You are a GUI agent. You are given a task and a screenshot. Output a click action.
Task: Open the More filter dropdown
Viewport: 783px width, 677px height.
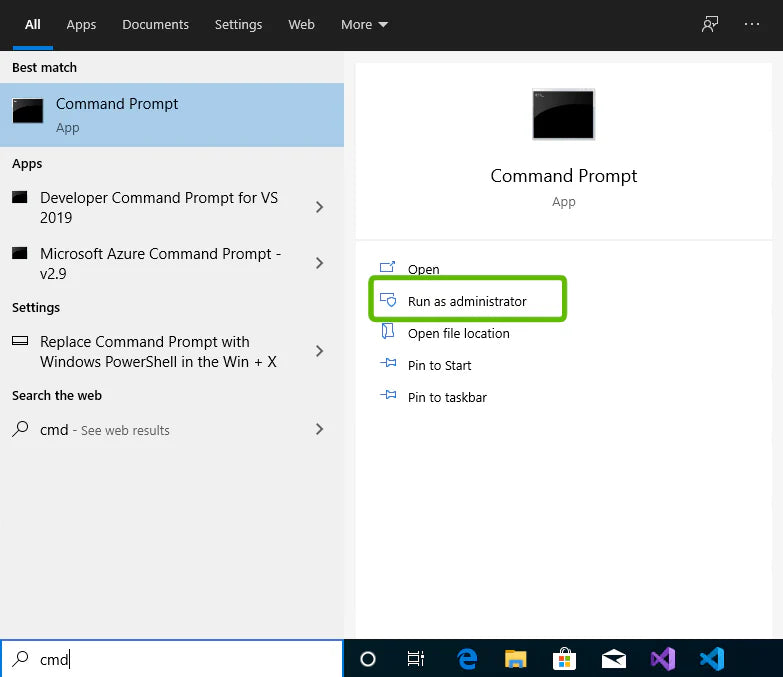pyautogui.click(x=364, y=24)
